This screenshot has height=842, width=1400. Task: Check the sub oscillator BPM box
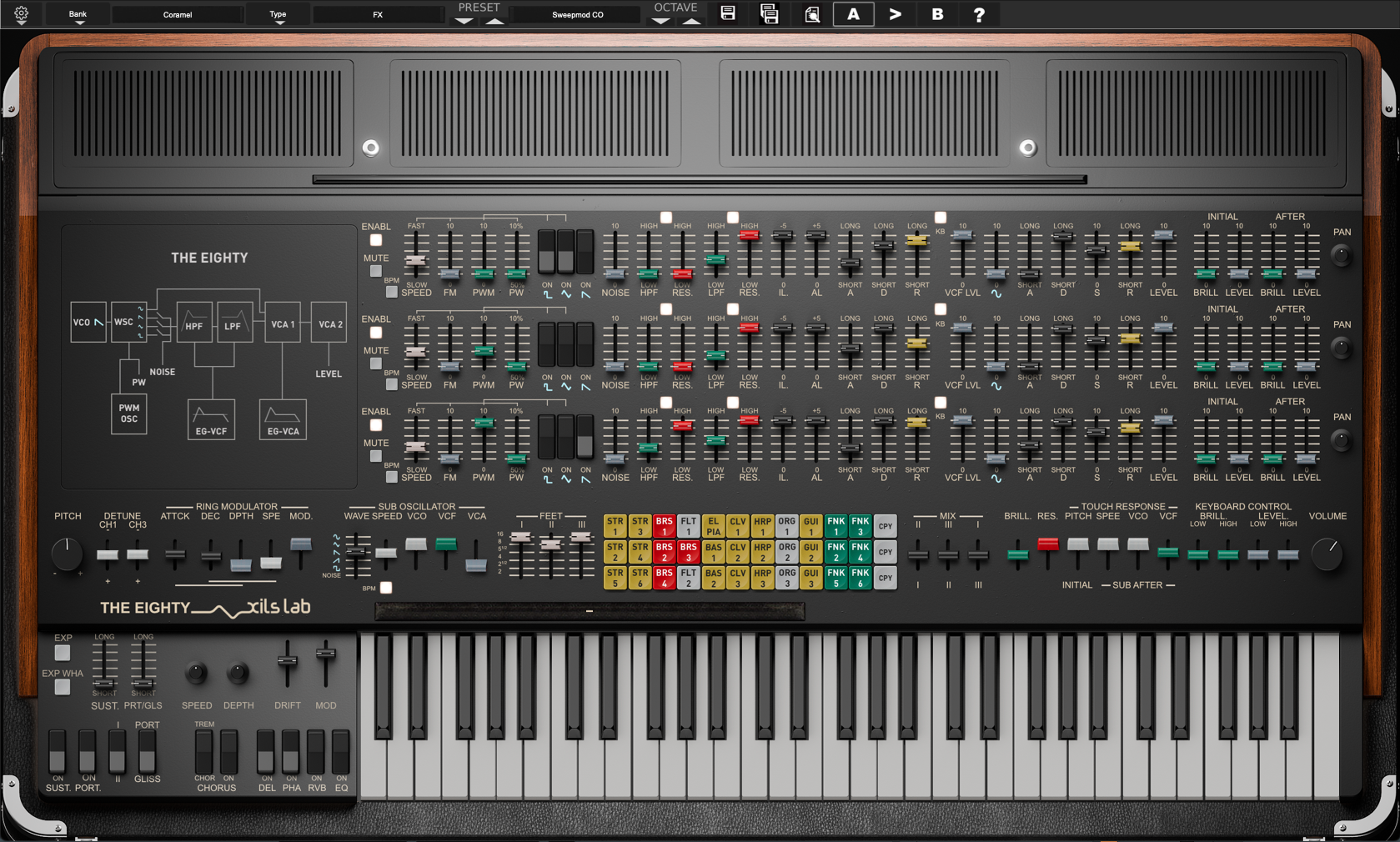click(x=386, y=588)
